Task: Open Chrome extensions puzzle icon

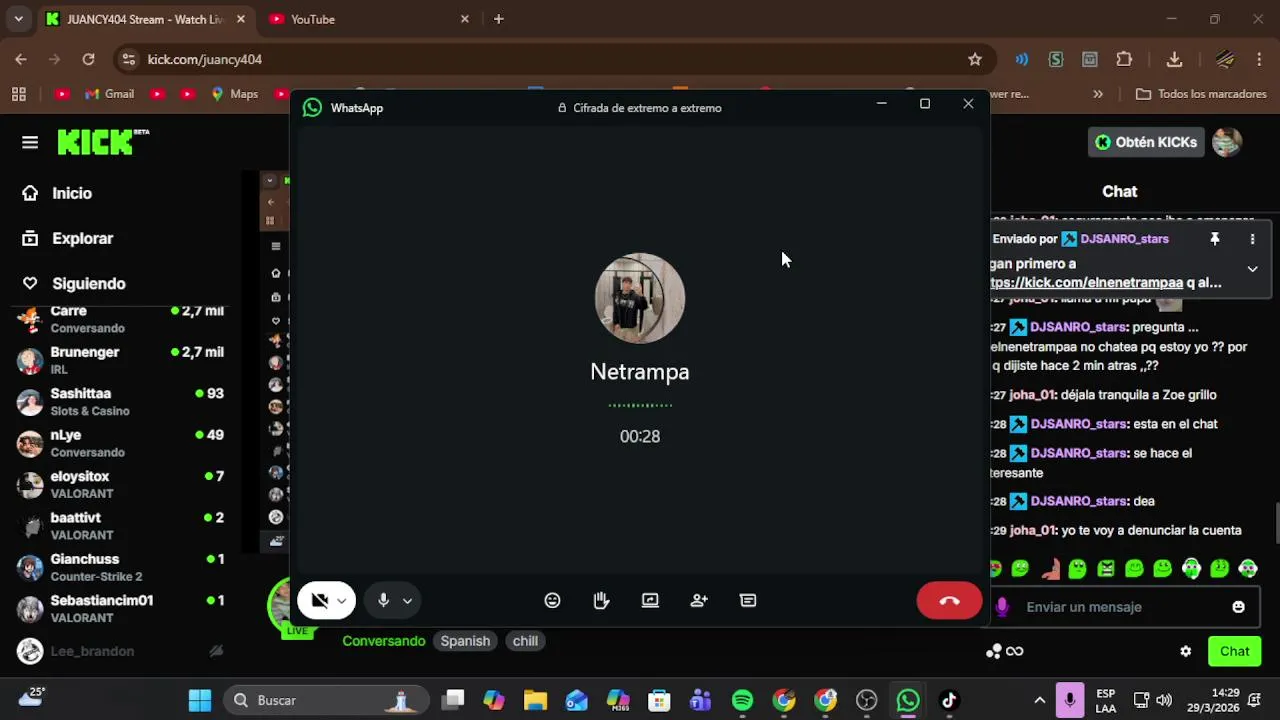Action: [x=1124, y=59]
